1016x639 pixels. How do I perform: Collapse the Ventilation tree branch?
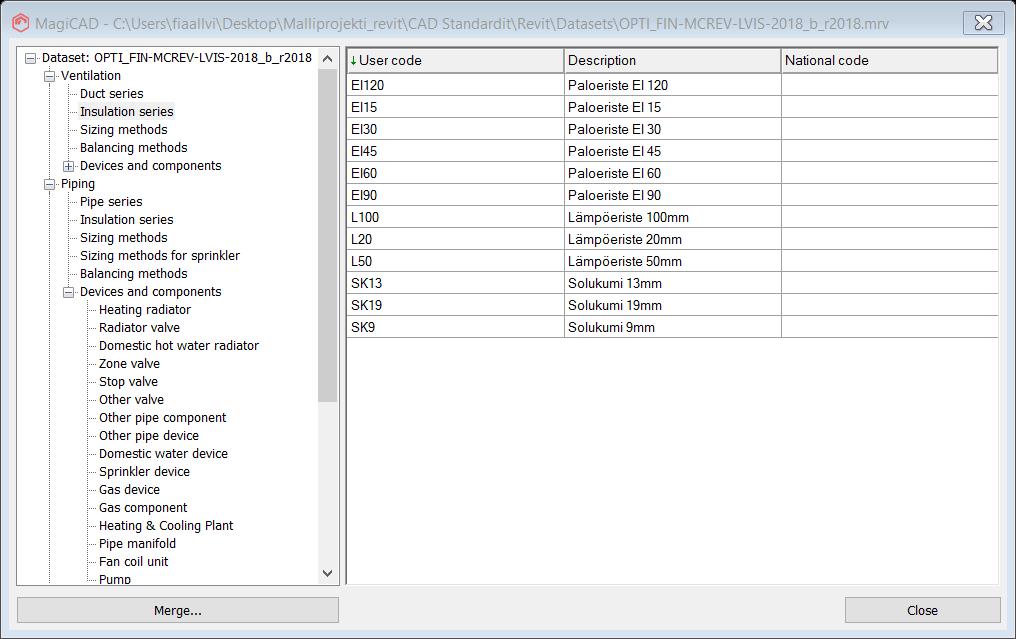(x=49, y=76)
